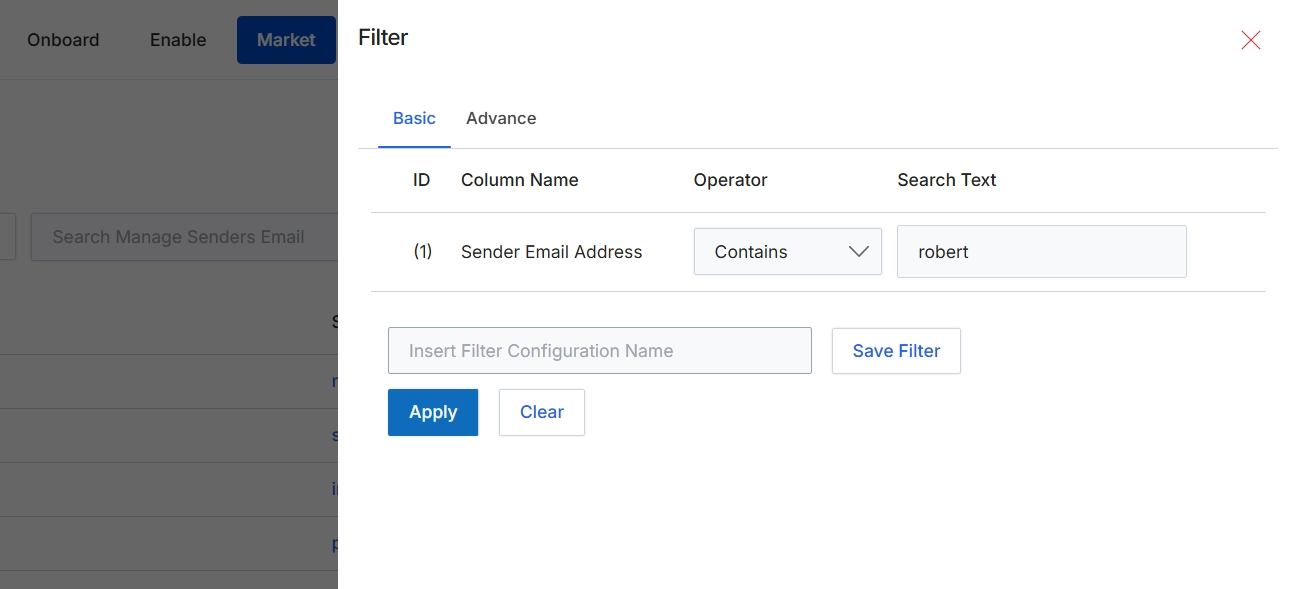Switch to the Basic tab
This screenshot has height=589, width=1298.
coord(414,118)
